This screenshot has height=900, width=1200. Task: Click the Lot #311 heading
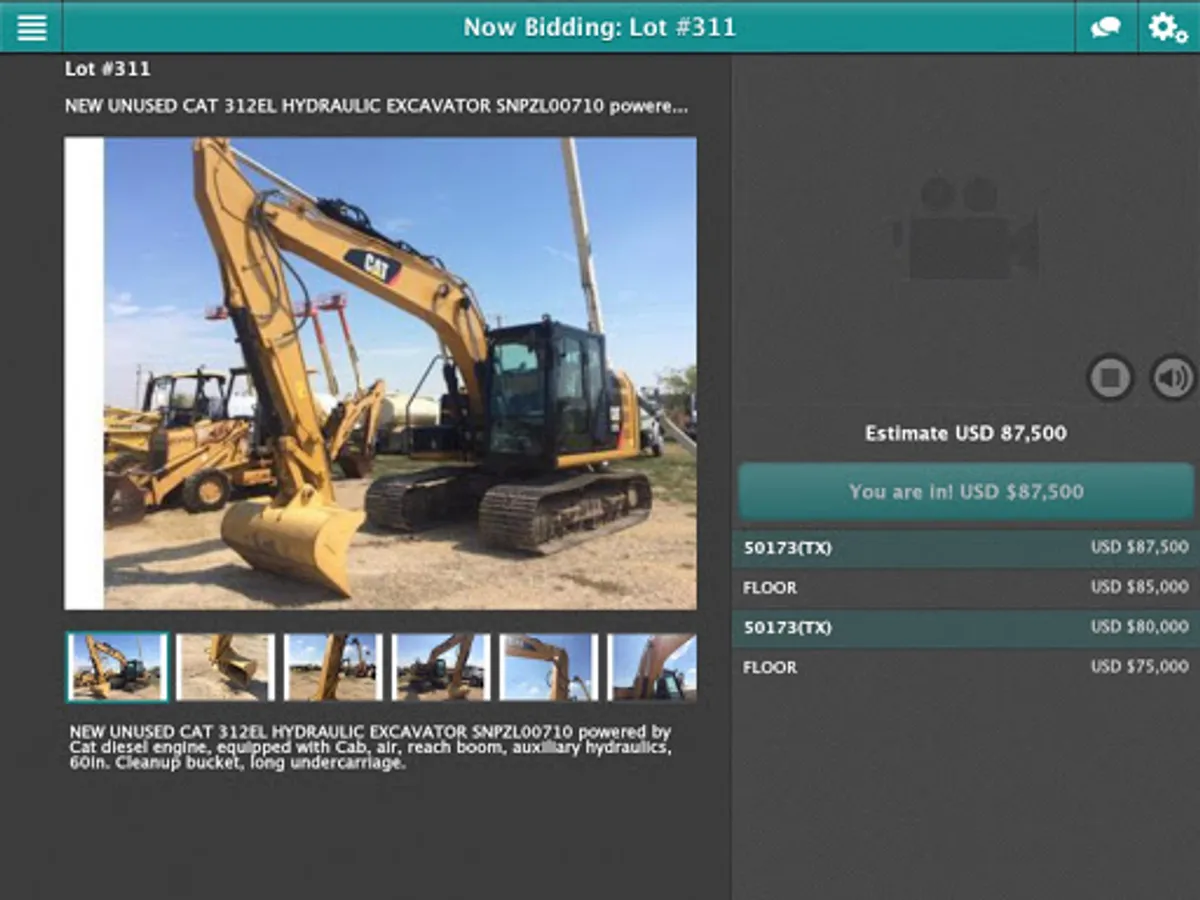108,69
